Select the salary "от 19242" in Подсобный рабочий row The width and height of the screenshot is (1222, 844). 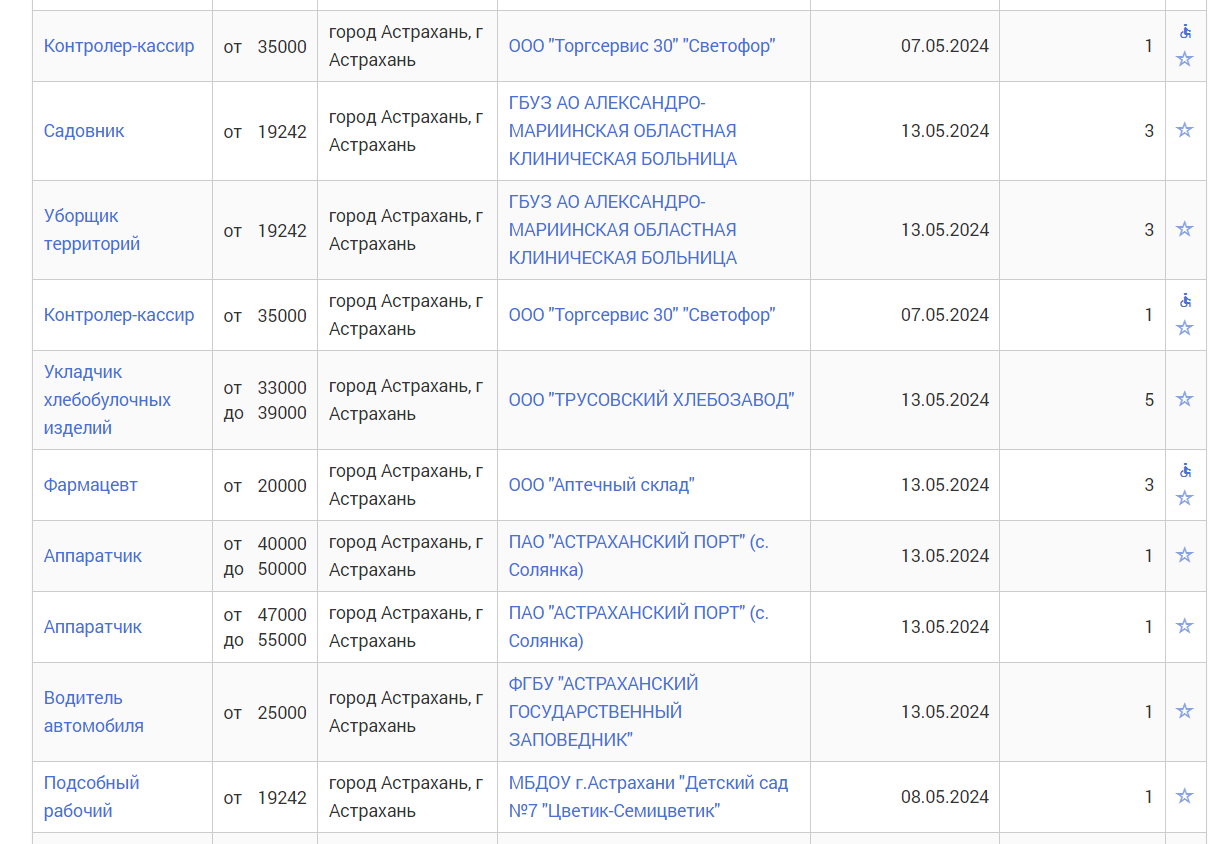tap(265, 797)
